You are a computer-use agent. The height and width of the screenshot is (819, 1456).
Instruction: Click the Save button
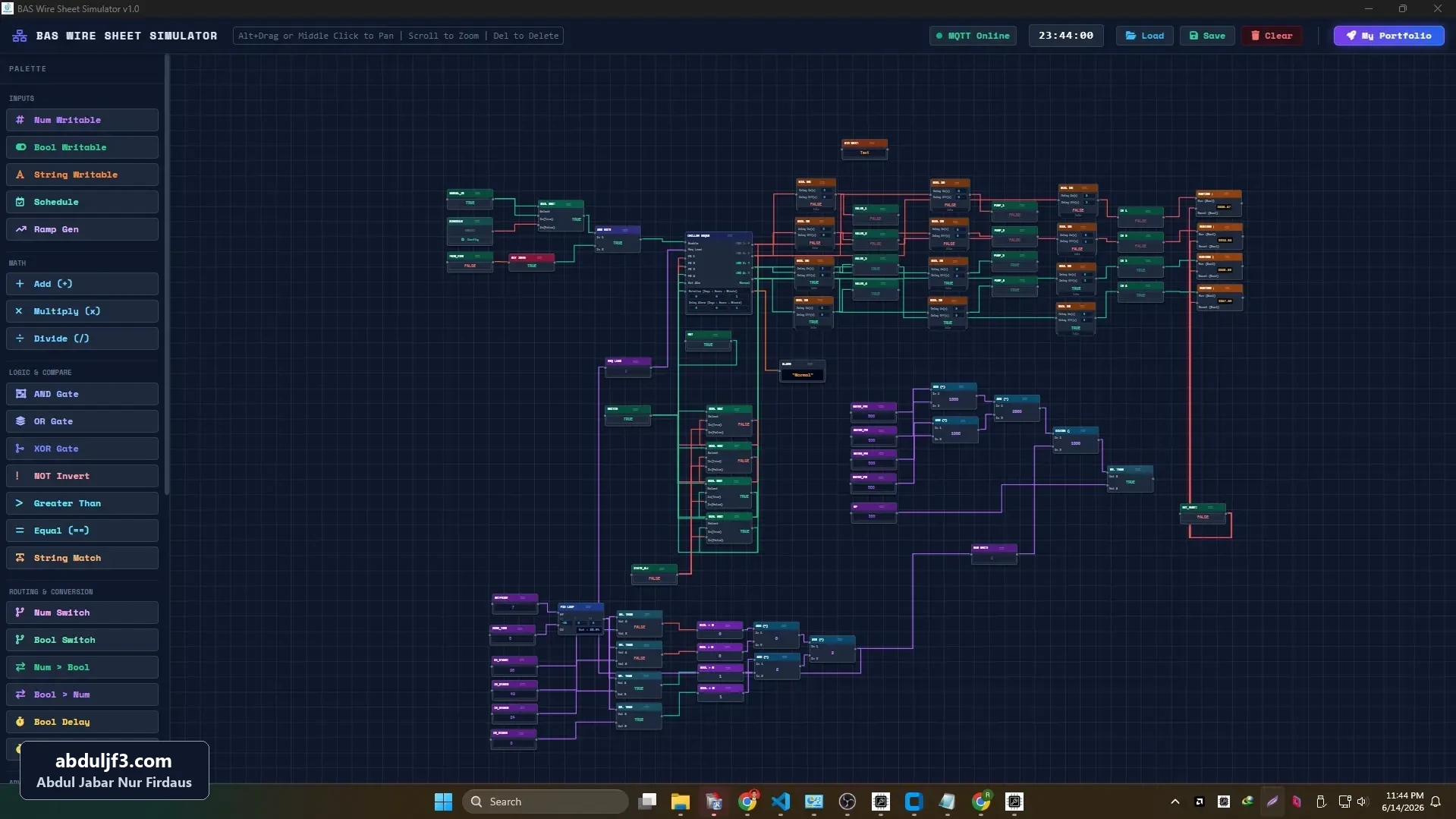1207,36
